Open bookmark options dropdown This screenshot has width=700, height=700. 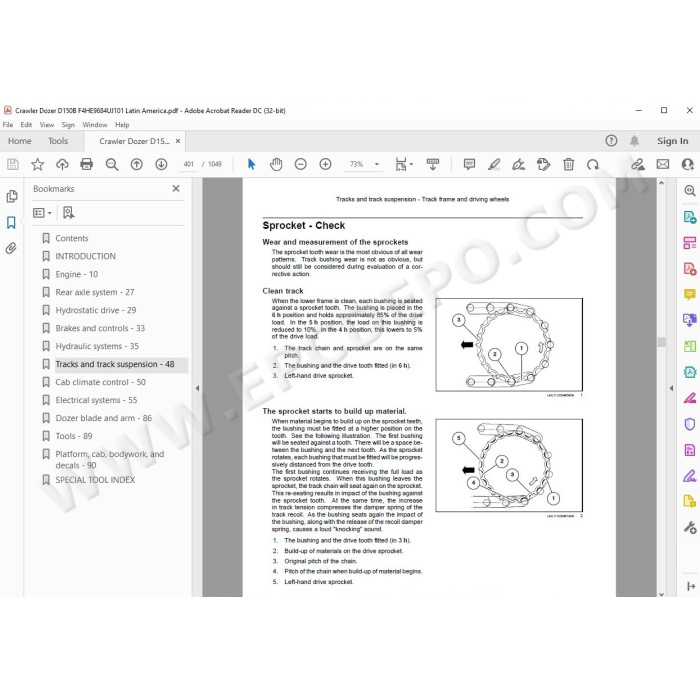click(x=42, y=213)
